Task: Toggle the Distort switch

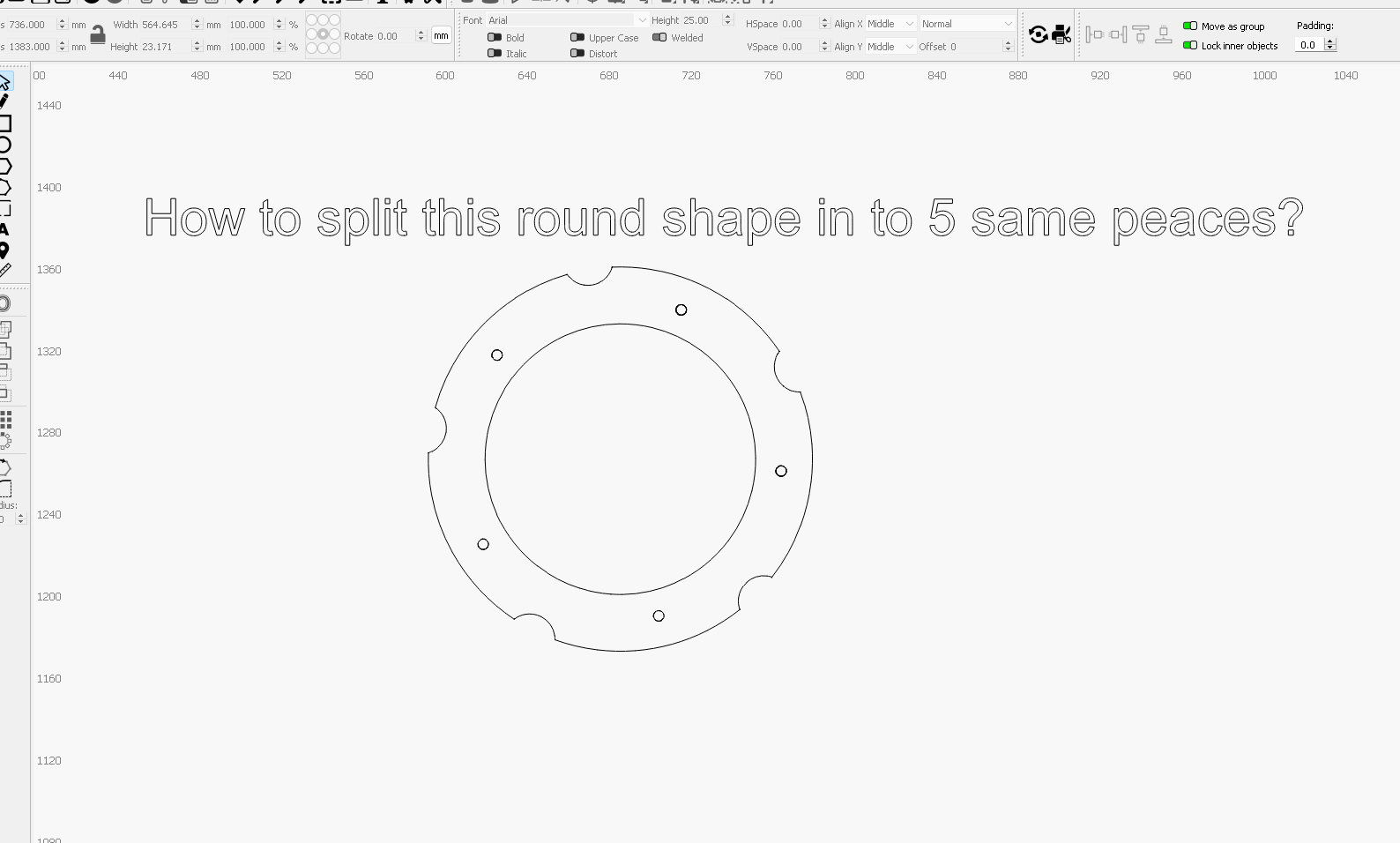Action: [577, 54]
